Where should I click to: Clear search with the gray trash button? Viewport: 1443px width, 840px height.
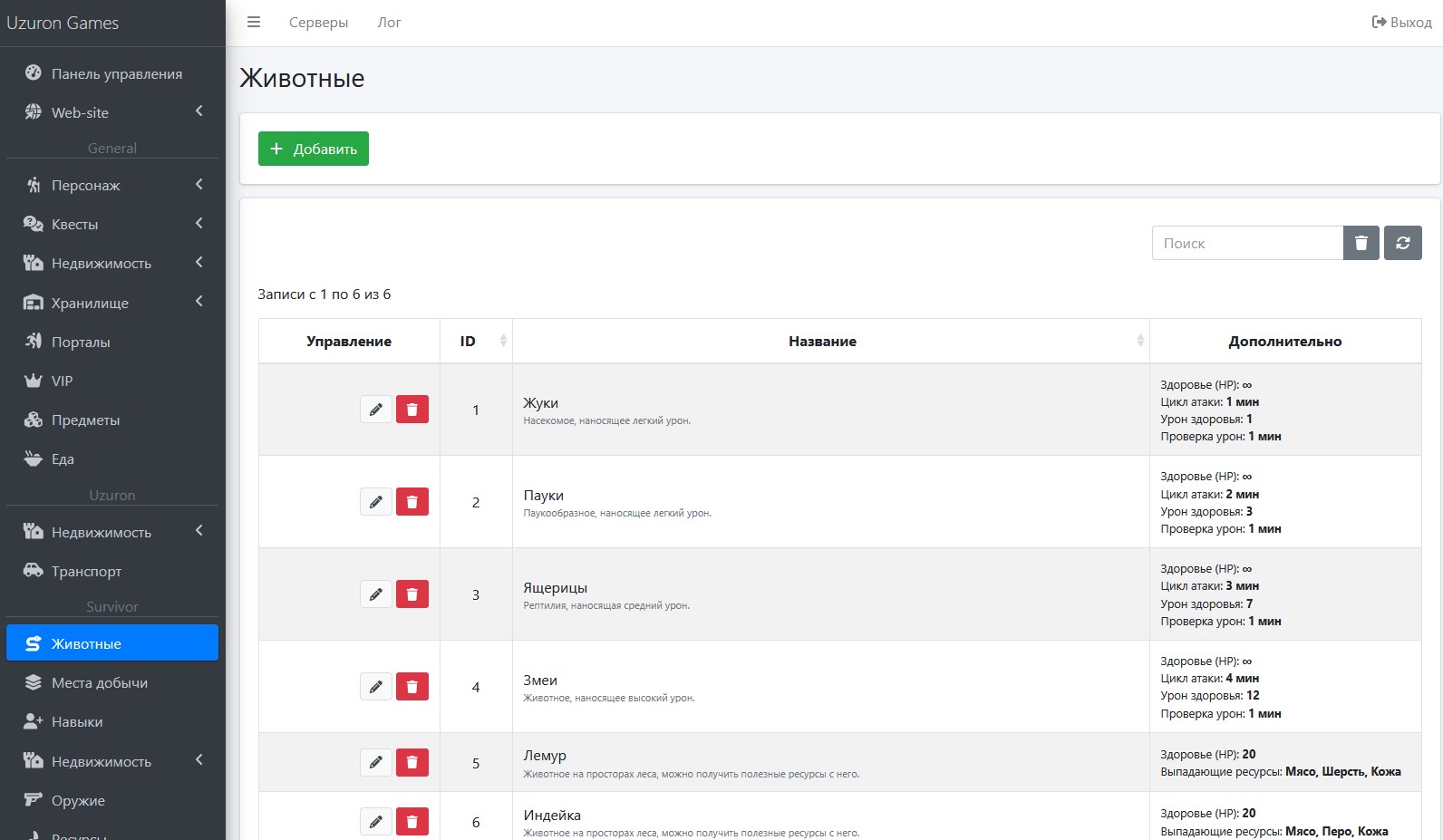1361,243
